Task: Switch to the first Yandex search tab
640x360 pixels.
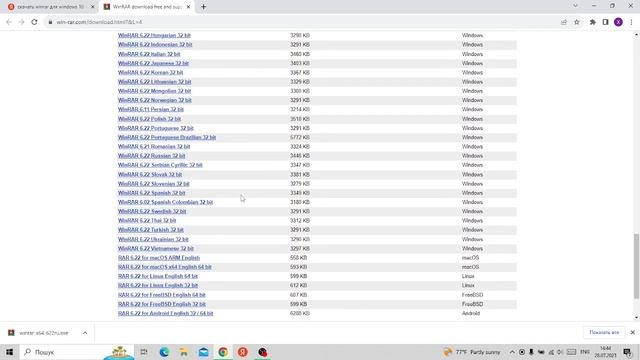Action: 50,7
